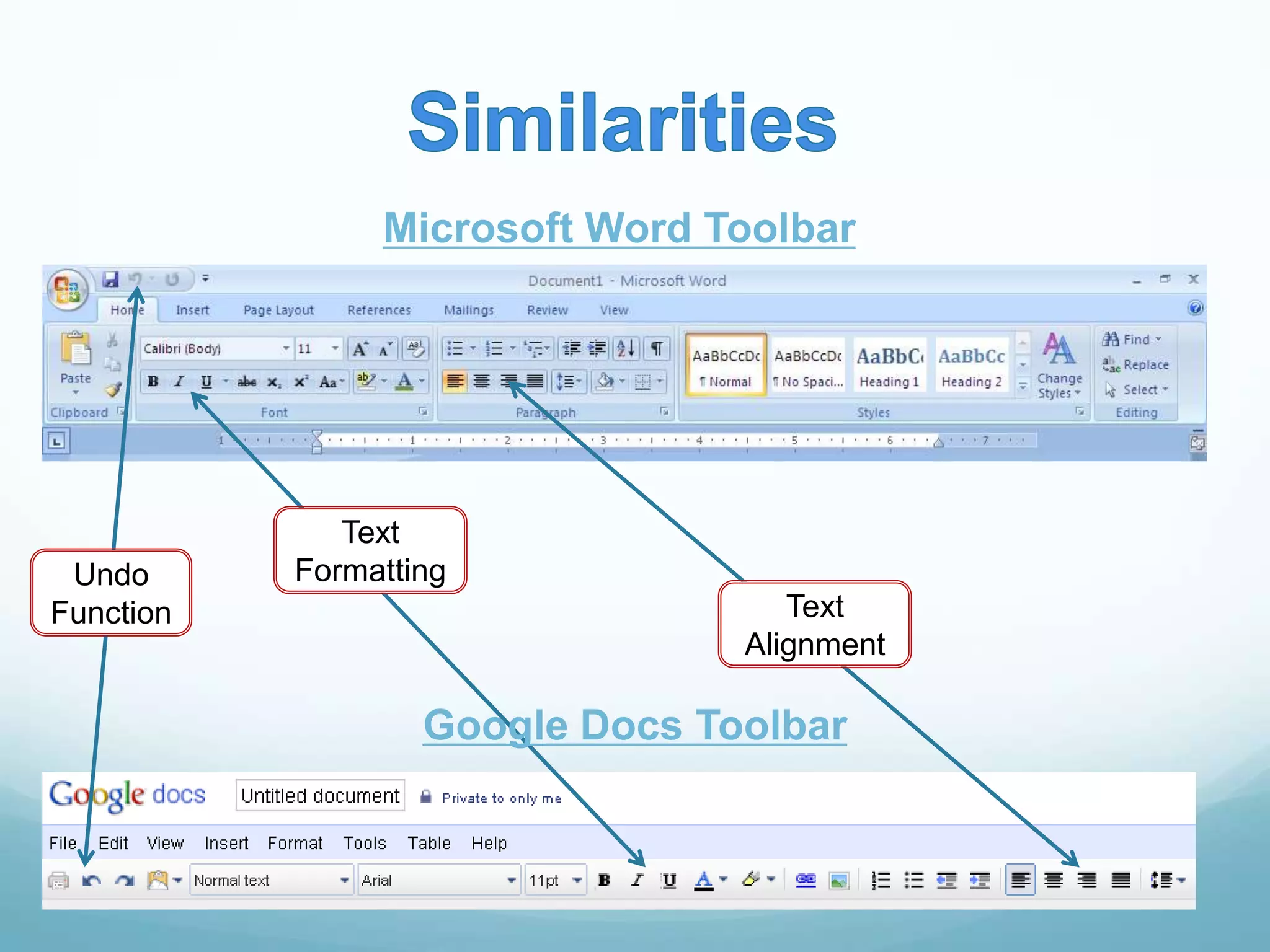Select the Heading 2 style in Word
The image size is (1270, 952).
point(972,365)
